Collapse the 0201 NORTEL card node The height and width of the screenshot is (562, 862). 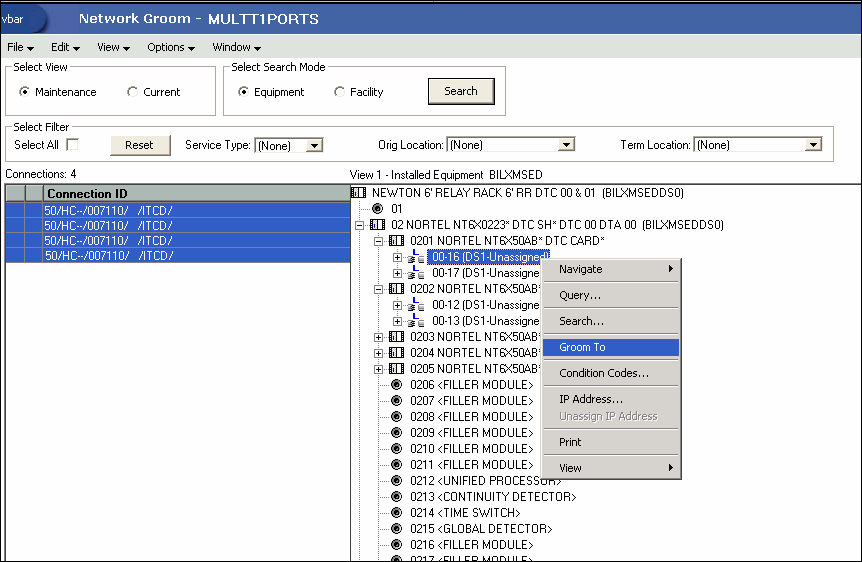point(378,241)
